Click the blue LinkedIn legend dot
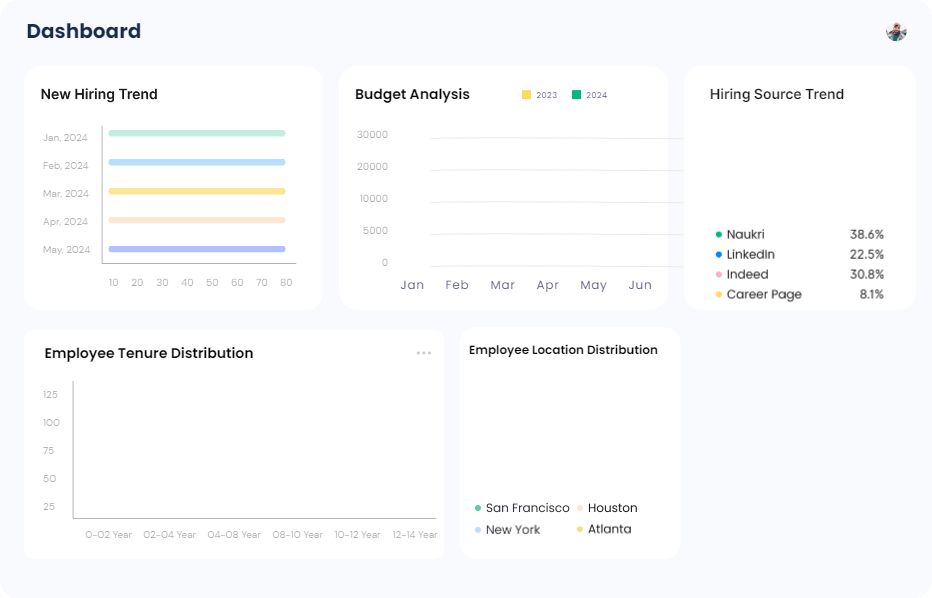Screen dimensions: 932x598 pyautogui.click(x=718, y=255)
